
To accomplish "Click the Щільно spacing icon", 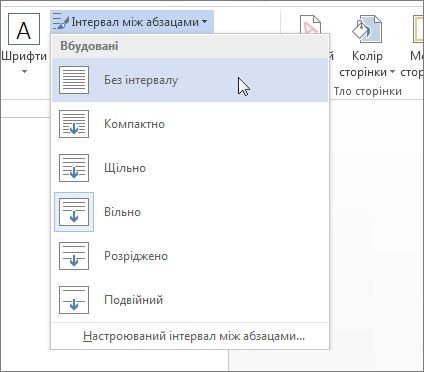I will (x=74, y=168).
